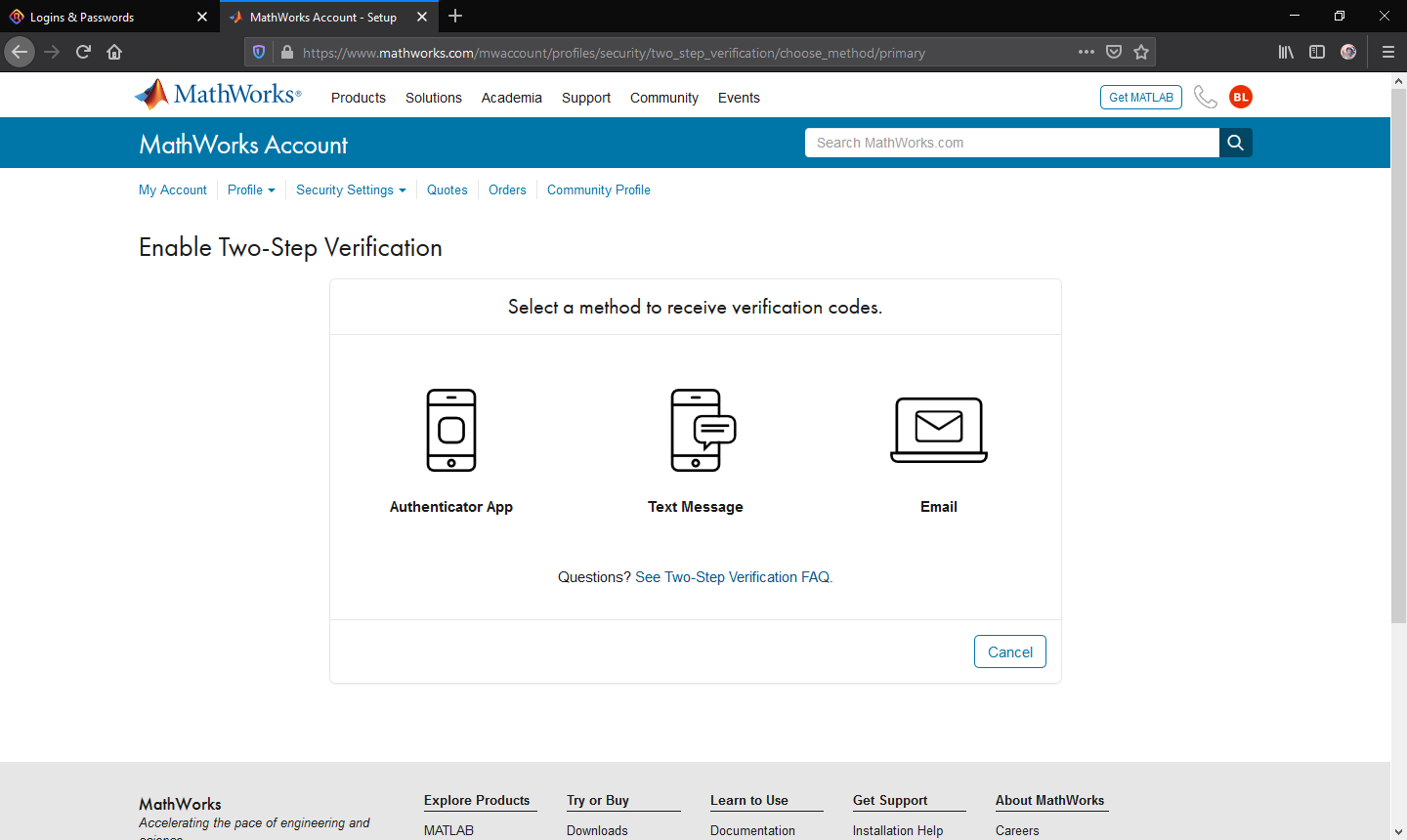Image resolution: width=1407 pixels, height=840 pixels.
Task: Open the Two-Step Verification FAQ link
Action: tap(734, 577)
